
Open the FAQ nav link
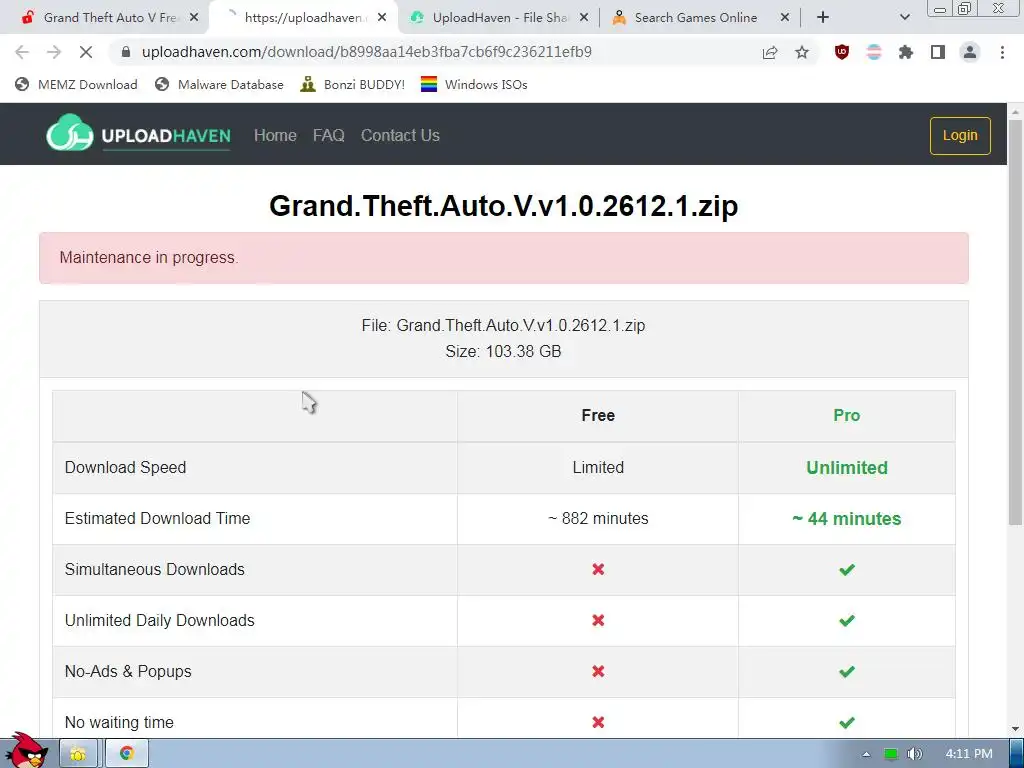tap(328, 135)
